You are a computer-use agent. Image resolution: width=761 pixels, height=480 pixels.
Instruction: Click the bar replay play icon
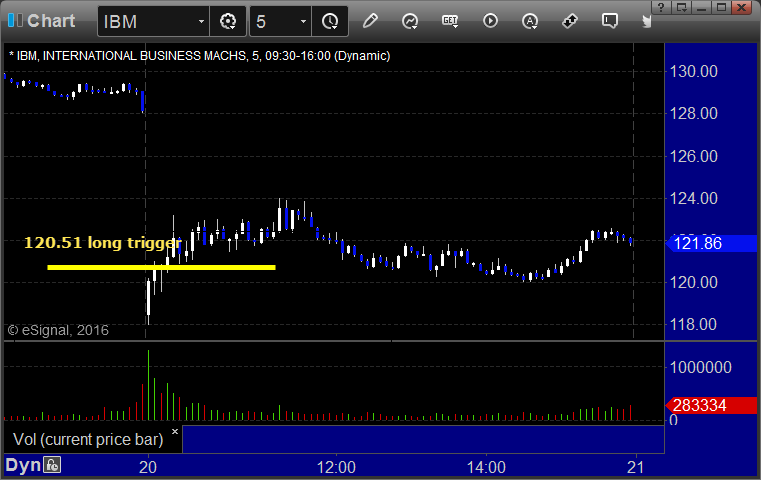click(x=490, y=21)
